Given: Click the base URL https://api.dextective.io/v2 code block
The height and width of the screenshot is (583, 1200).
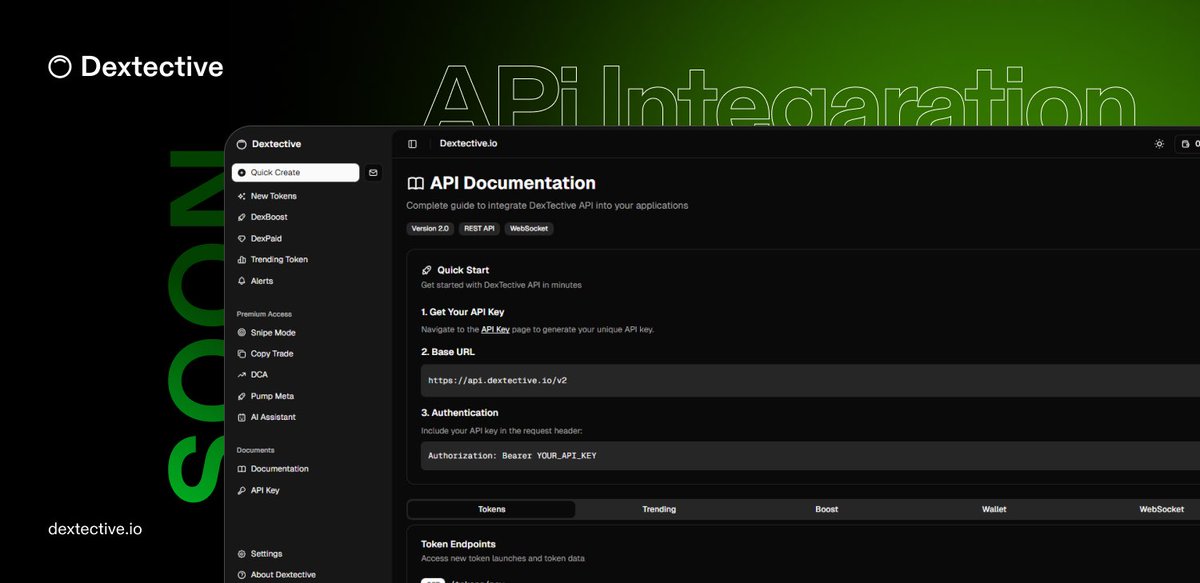Looking at the screenshot, I should coord(810,380).
